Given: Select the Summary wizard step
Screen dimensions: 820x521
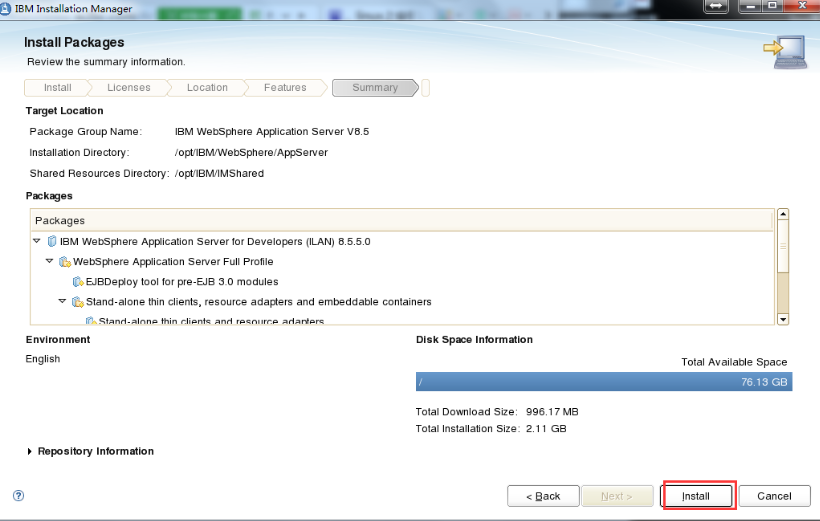Looking at the screenshot, I should pos(375,88).
